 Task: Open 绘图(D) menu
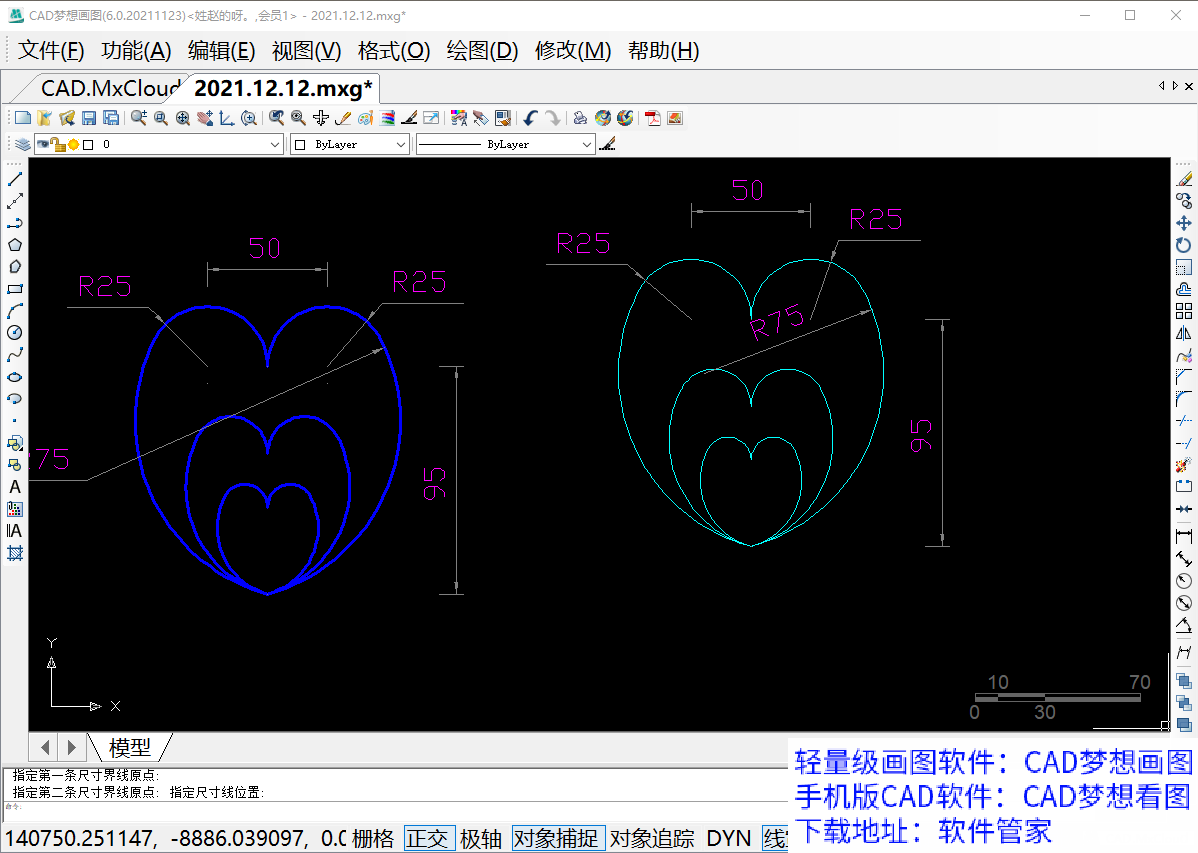click(x=482, y=50)
